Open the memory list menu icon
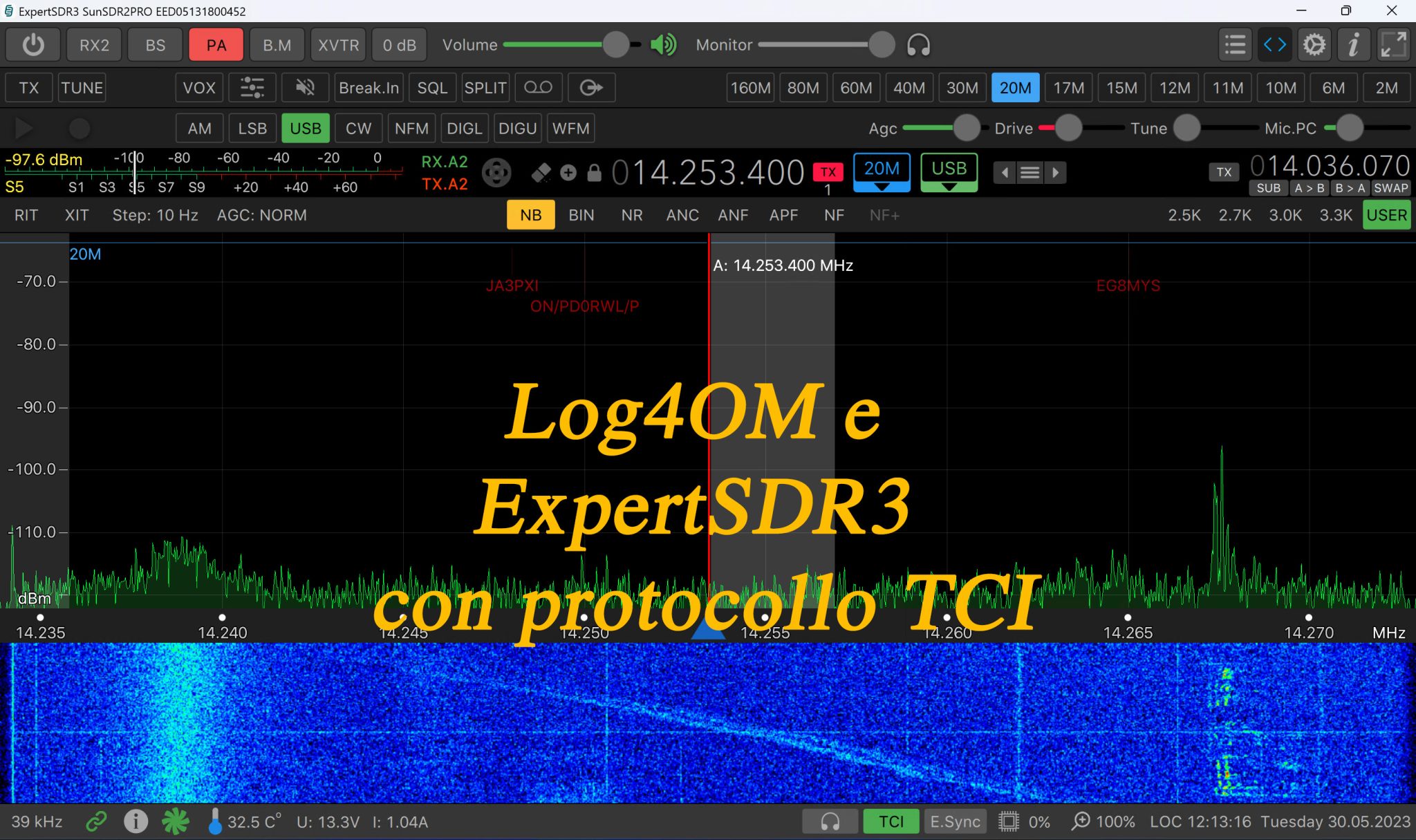This screenshot has width=1416, height=840. (x=1030, y=173)
